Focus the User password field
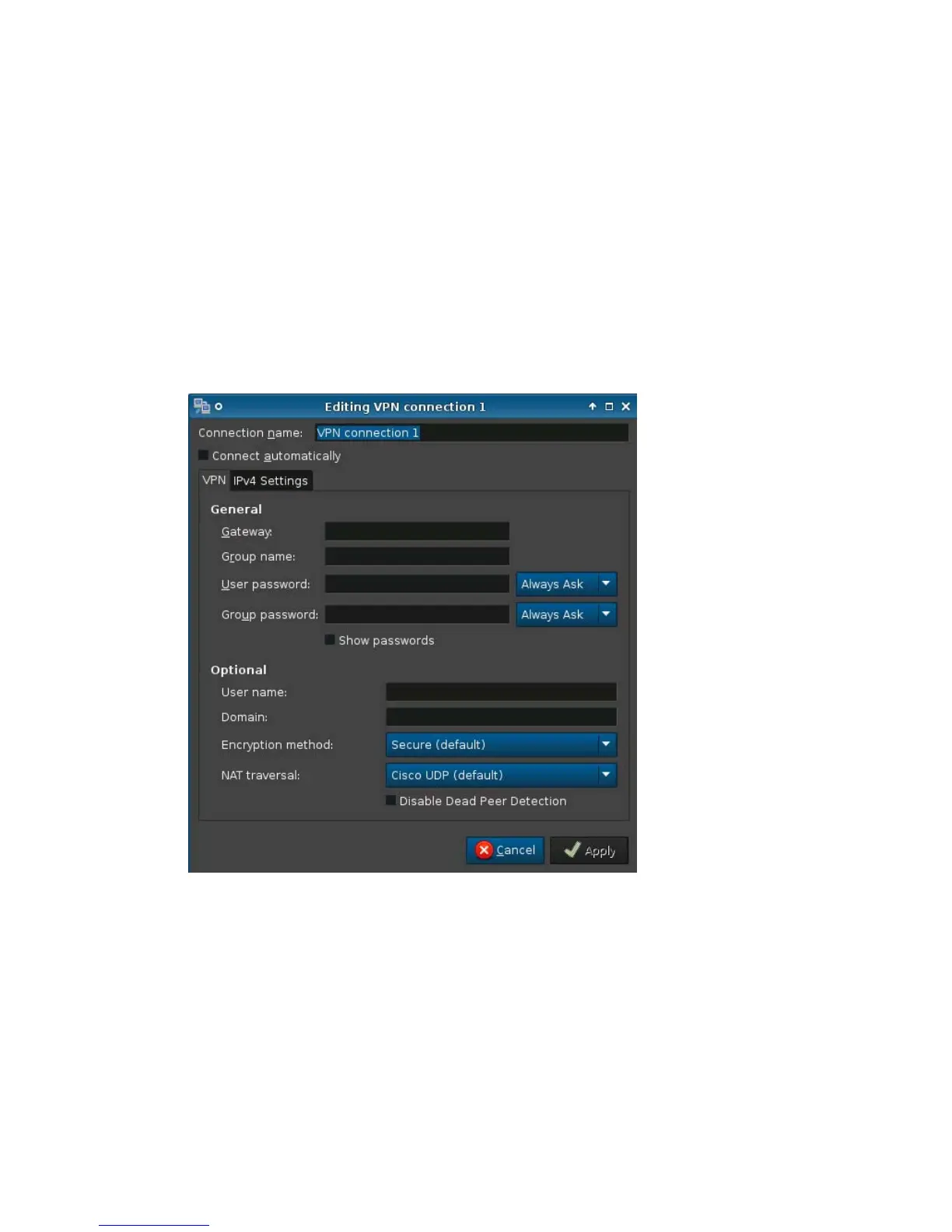The width and height of the screenshot is (952, 1232). pos(417,584)
